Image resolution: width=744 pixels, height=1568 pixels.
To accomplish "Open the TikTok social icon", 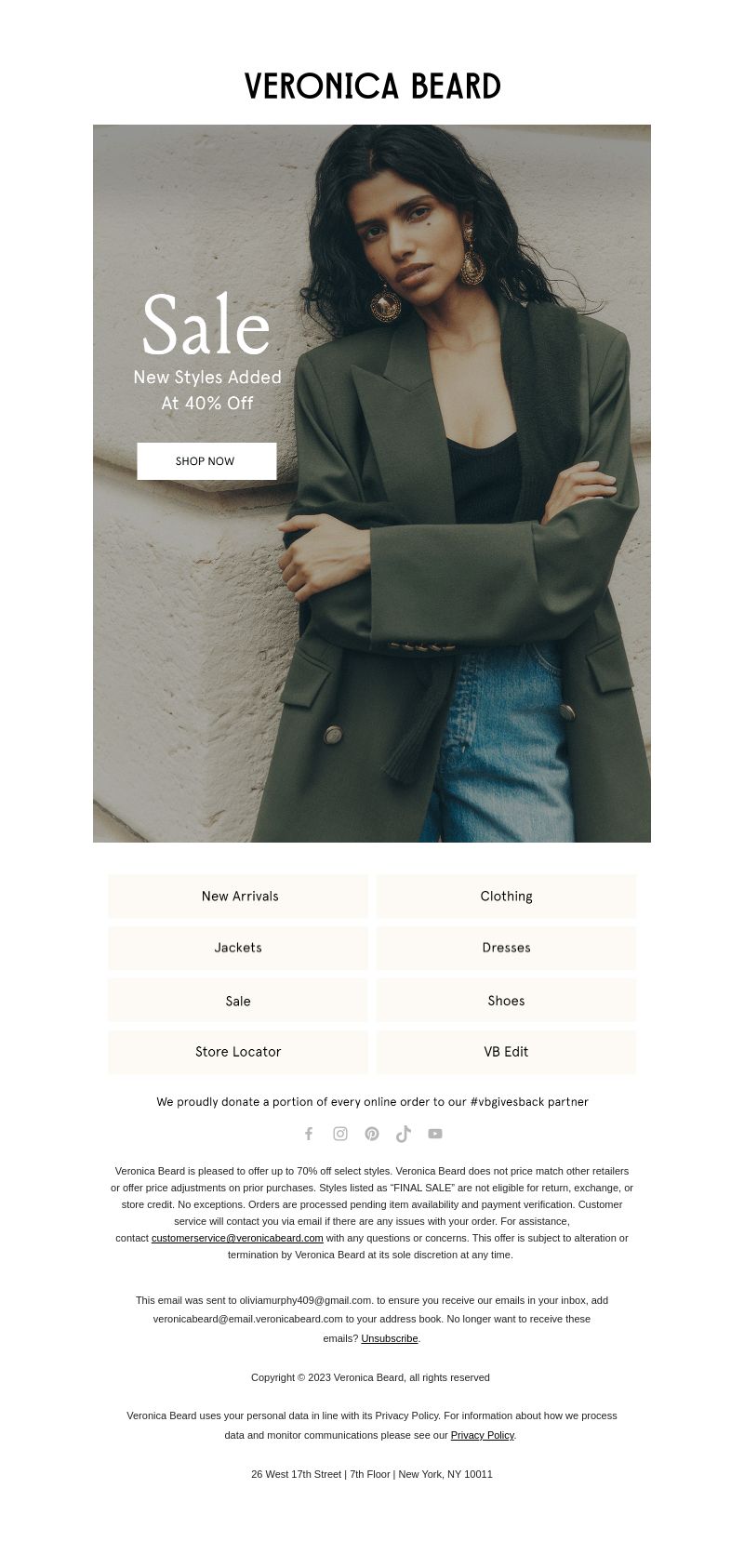I will (x=404, y=1134).
